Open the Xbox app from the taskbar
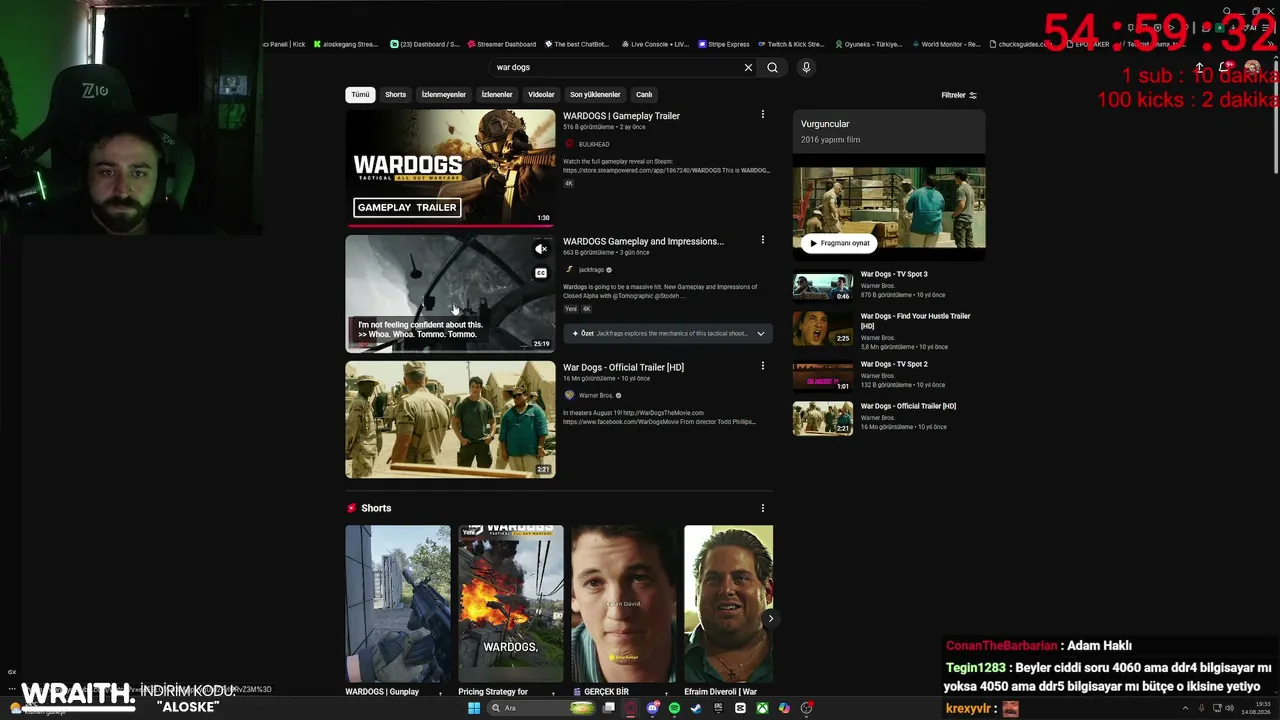Viewport: 1280px width, 720px height. click(x=762, y=708)
